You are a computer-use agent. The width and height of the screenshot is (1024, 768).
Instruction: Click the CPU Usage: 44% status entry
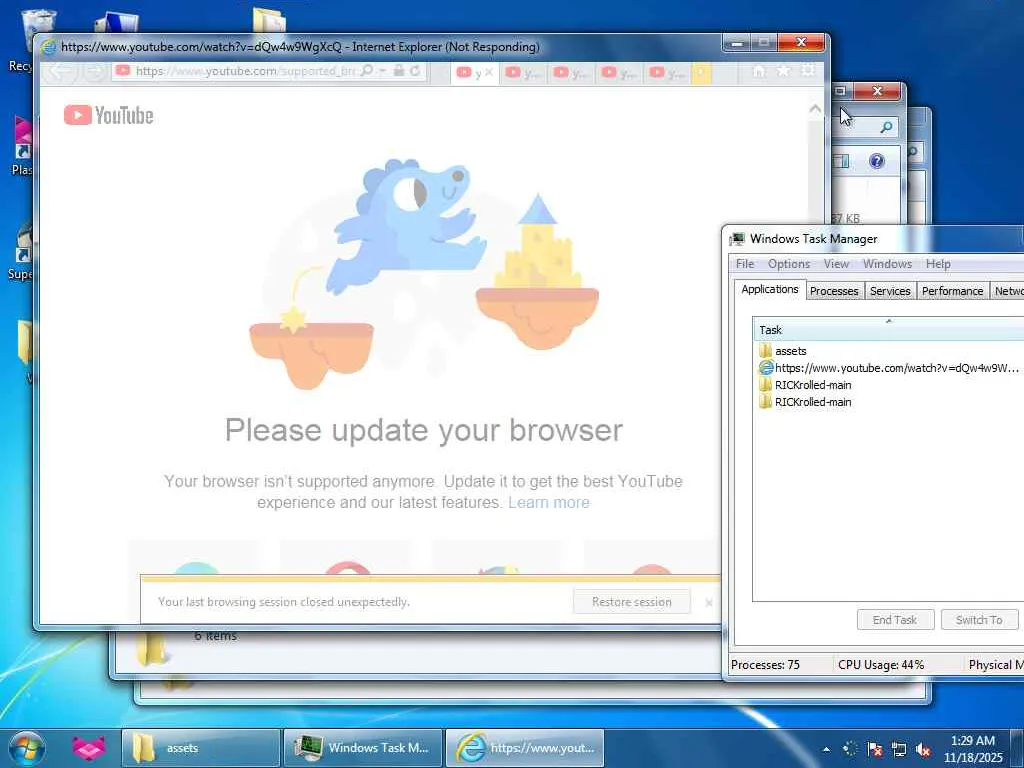click(880, 665)
